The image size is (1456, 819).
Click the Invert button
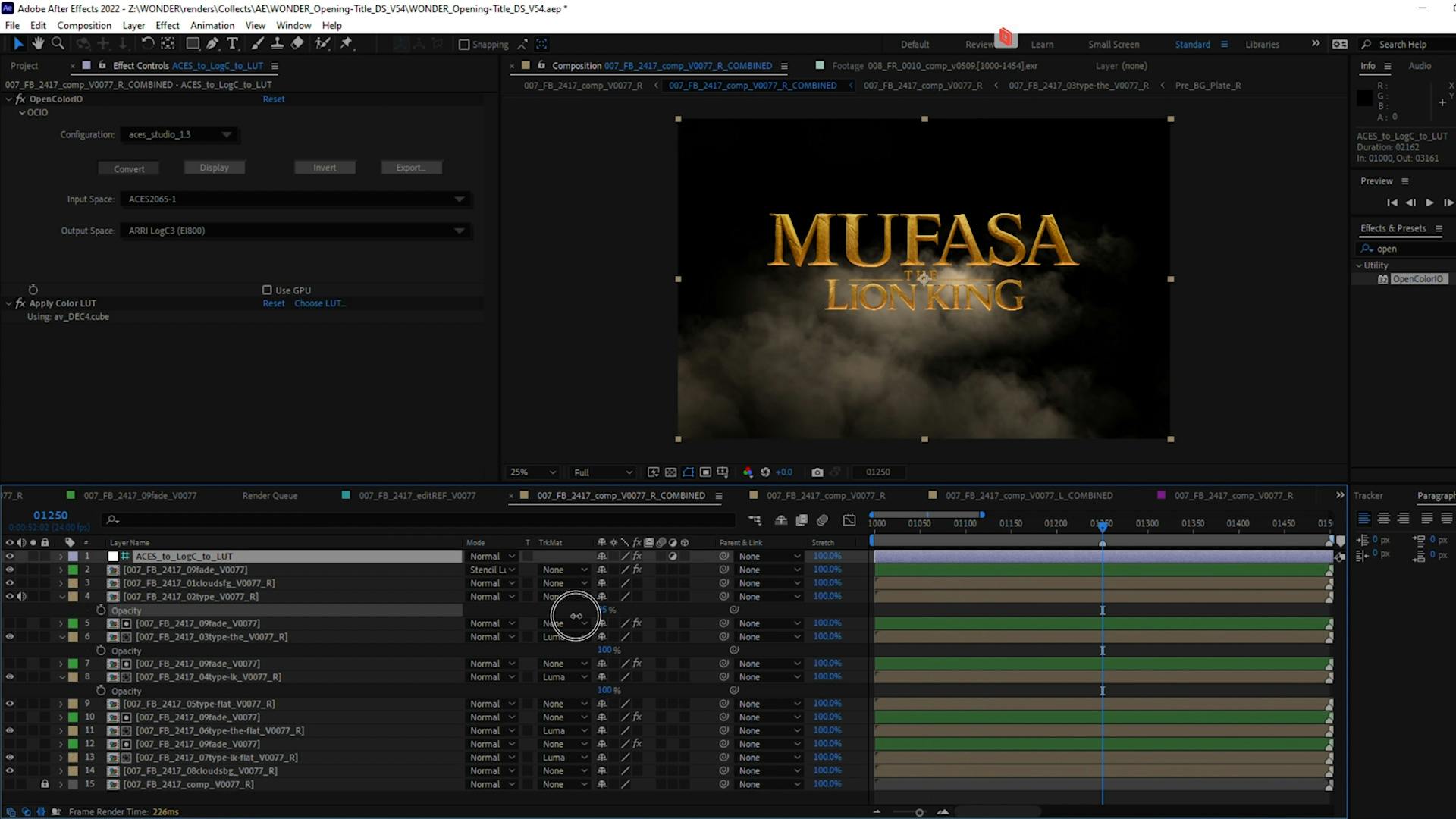pyautogui.click(x=325, y=168)
